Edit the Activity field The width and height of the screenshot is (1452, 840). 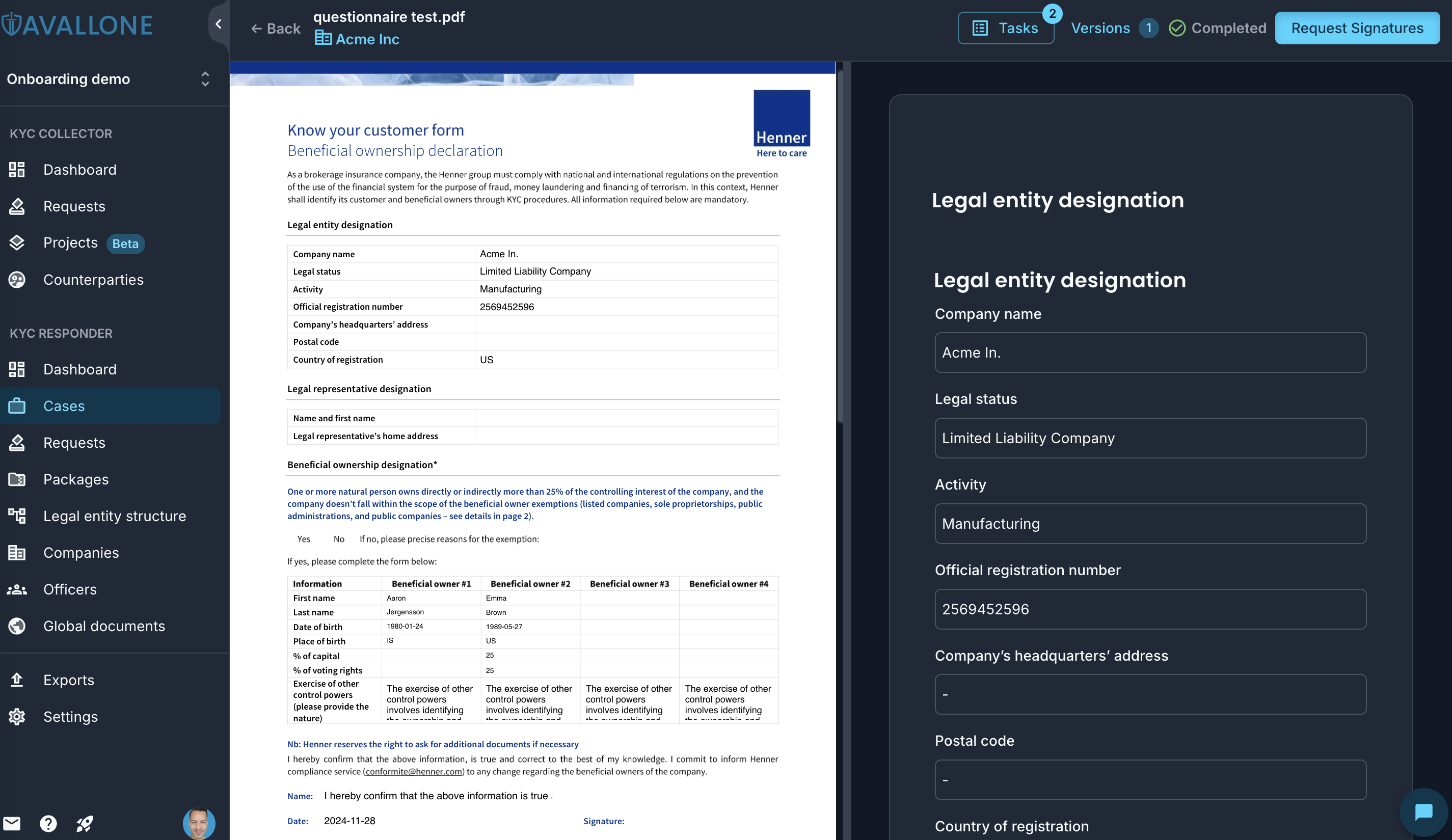point(1150,524)
